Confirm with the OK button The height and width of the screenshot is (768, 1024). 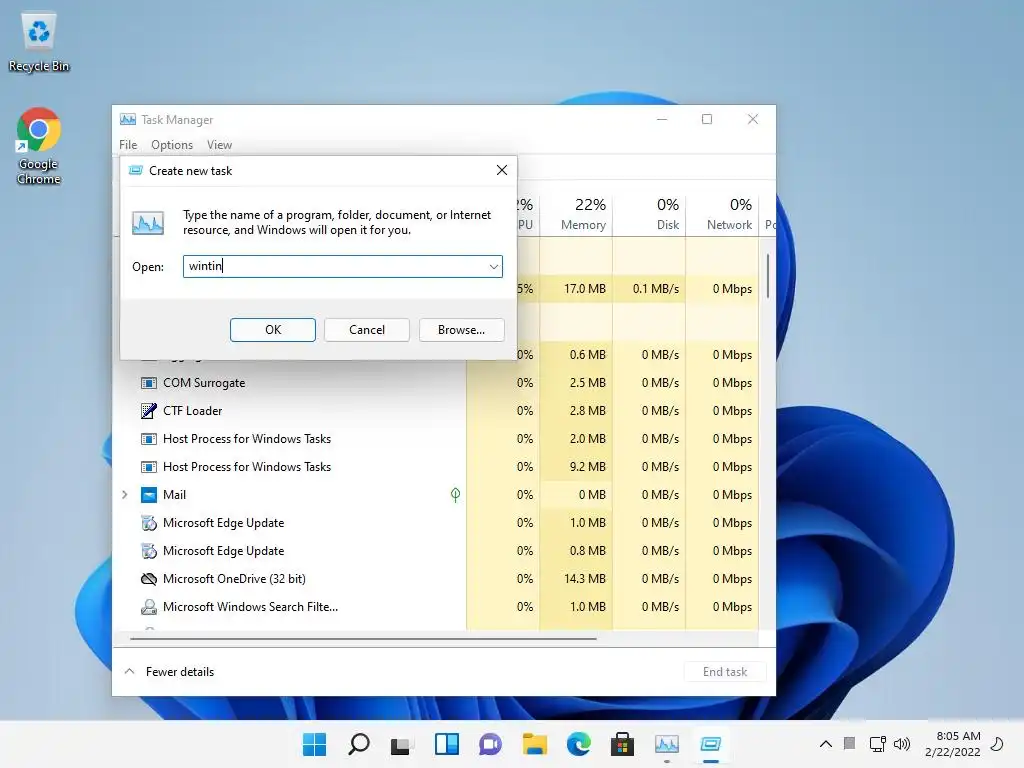pyautogui.click(x=273, y=330)
